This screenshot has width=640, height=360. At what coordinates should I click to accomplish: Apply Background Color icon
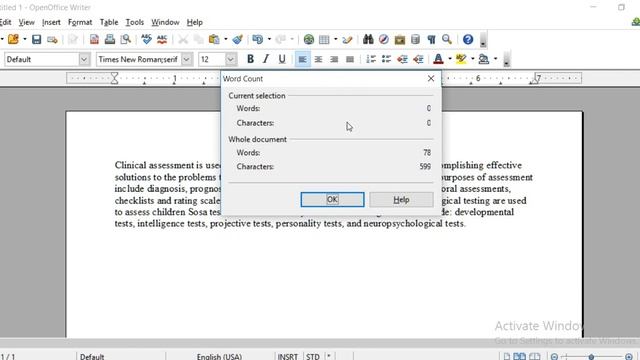tap(484, 59)
